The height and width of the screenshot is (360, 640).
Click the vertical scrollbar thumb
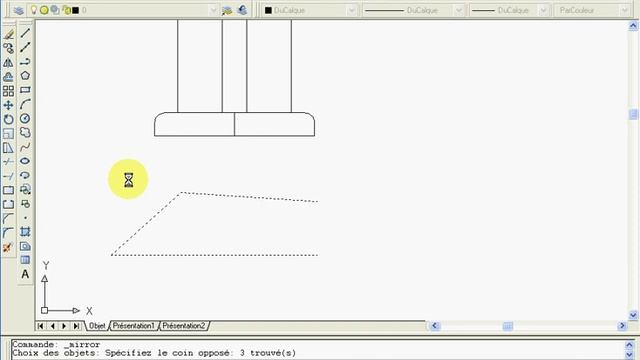(x=633, y=114)
